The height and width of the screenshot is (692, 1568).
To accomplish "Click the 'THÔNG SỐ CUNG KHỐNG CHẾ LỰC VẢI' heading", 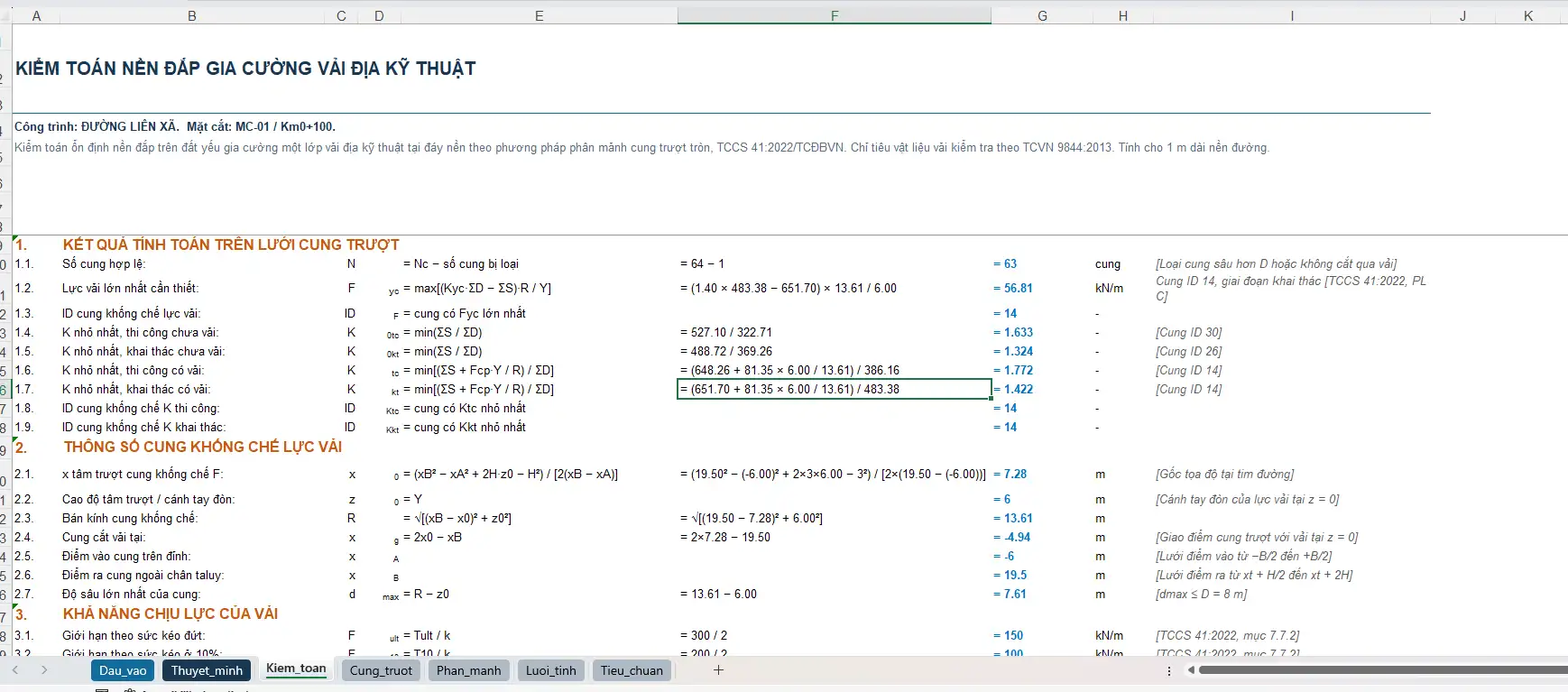I will (x=203, y=447).
